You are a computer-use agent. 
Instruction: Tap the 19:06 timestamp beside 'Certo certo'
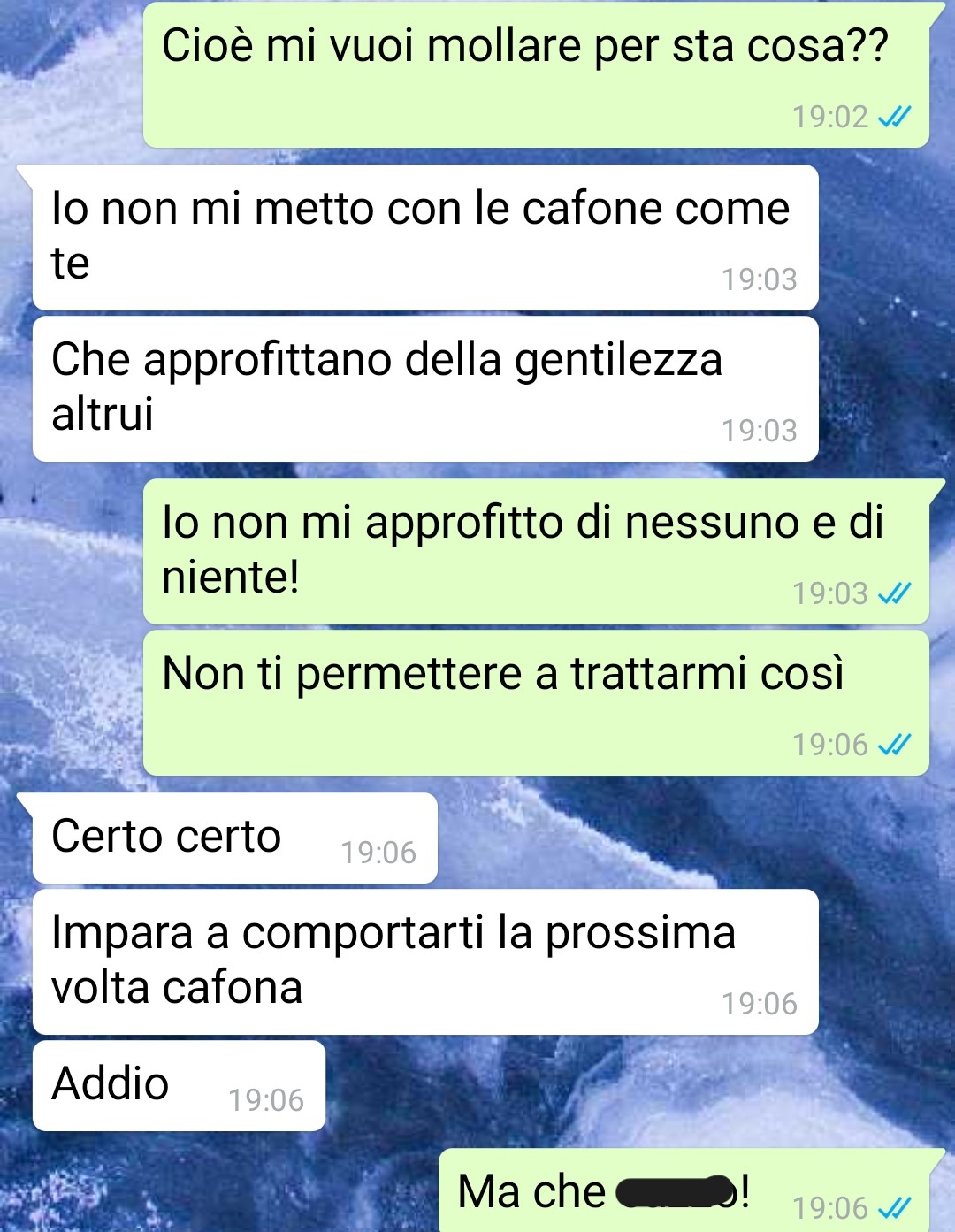[378, 853]
